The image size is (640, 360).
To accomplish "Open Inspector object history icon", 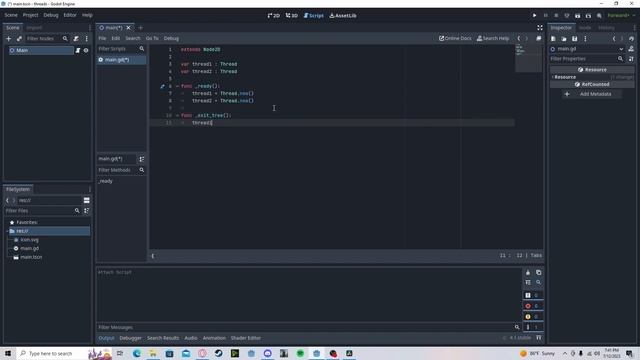I will coord(631,39).
